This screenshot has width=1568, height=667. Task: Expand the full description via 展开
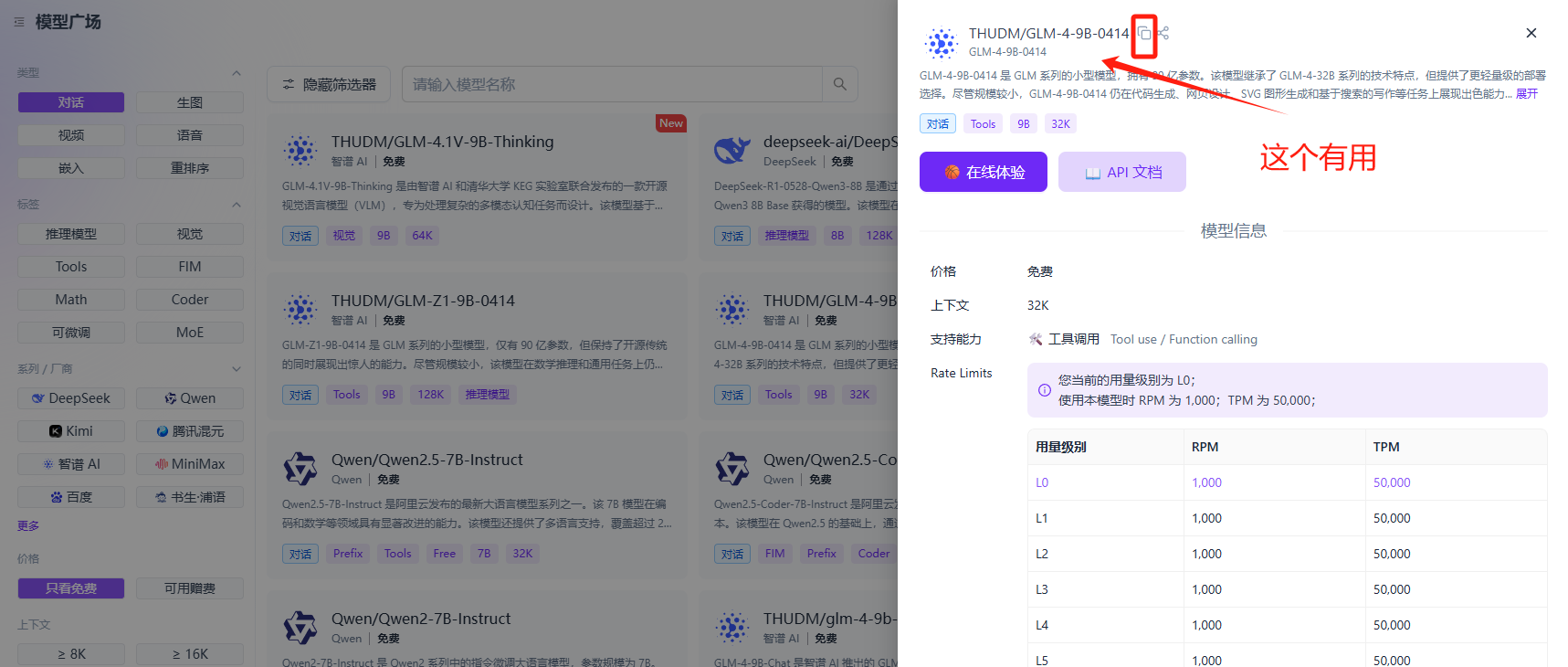1527,94
